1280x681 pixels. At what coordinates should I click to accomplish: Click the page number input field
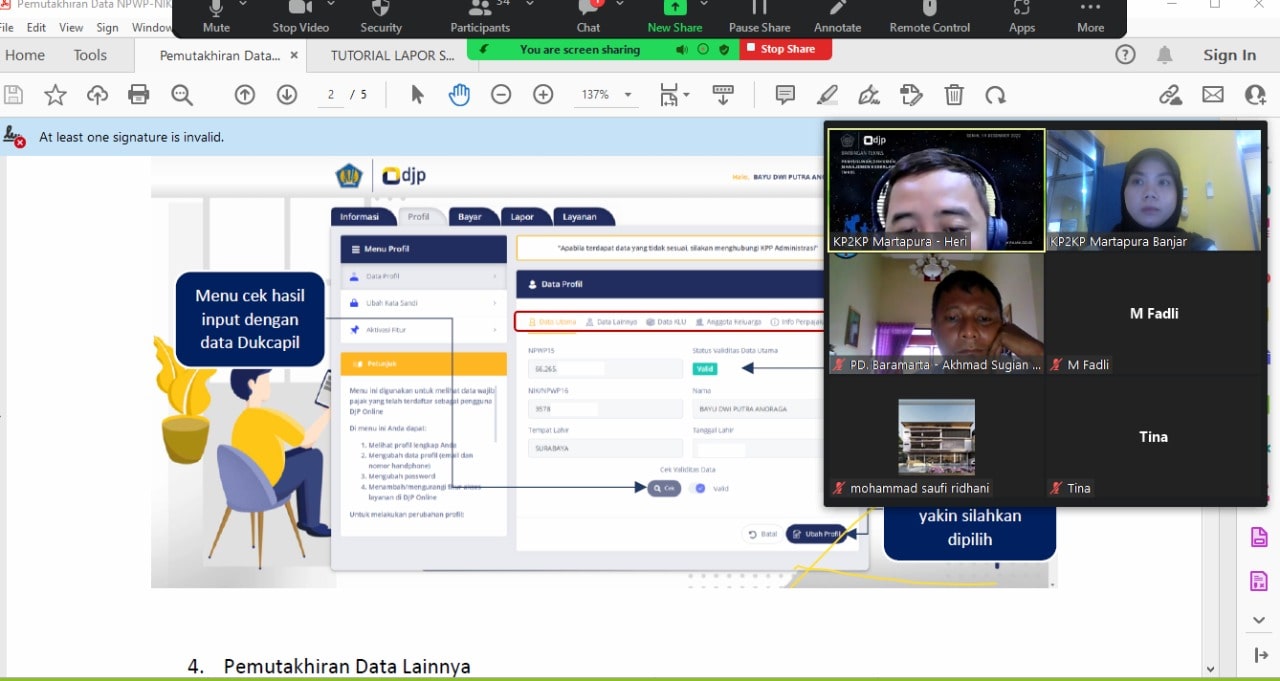coord(330,95)
